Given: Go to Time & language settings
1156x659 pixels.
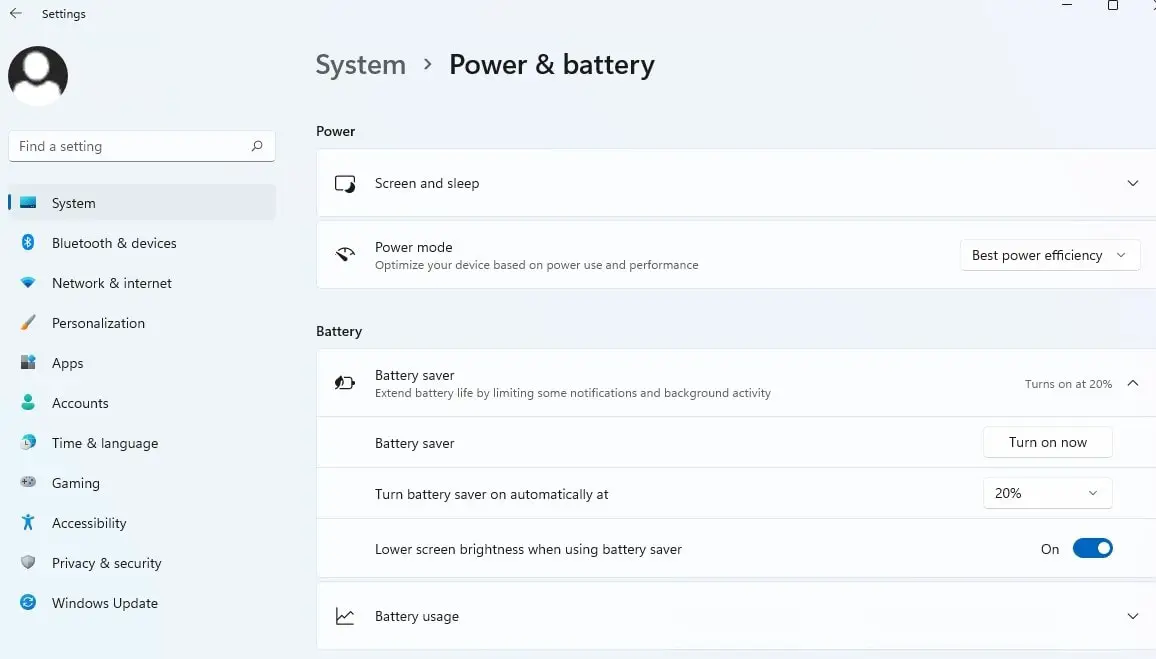Looking at the screenshot, I should 104,443.
